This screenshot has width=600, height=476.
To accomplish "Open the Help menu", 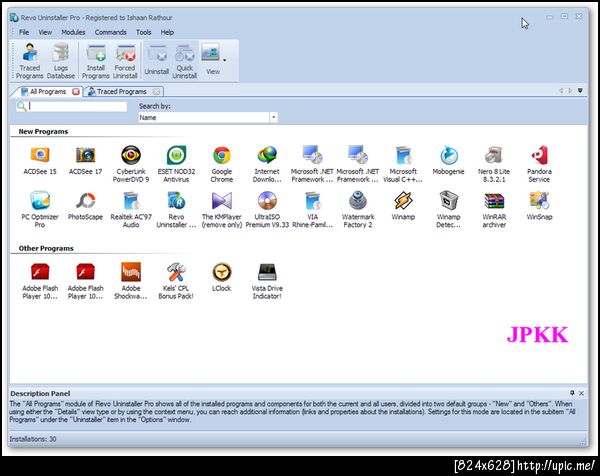I will [x=167, y=32].
